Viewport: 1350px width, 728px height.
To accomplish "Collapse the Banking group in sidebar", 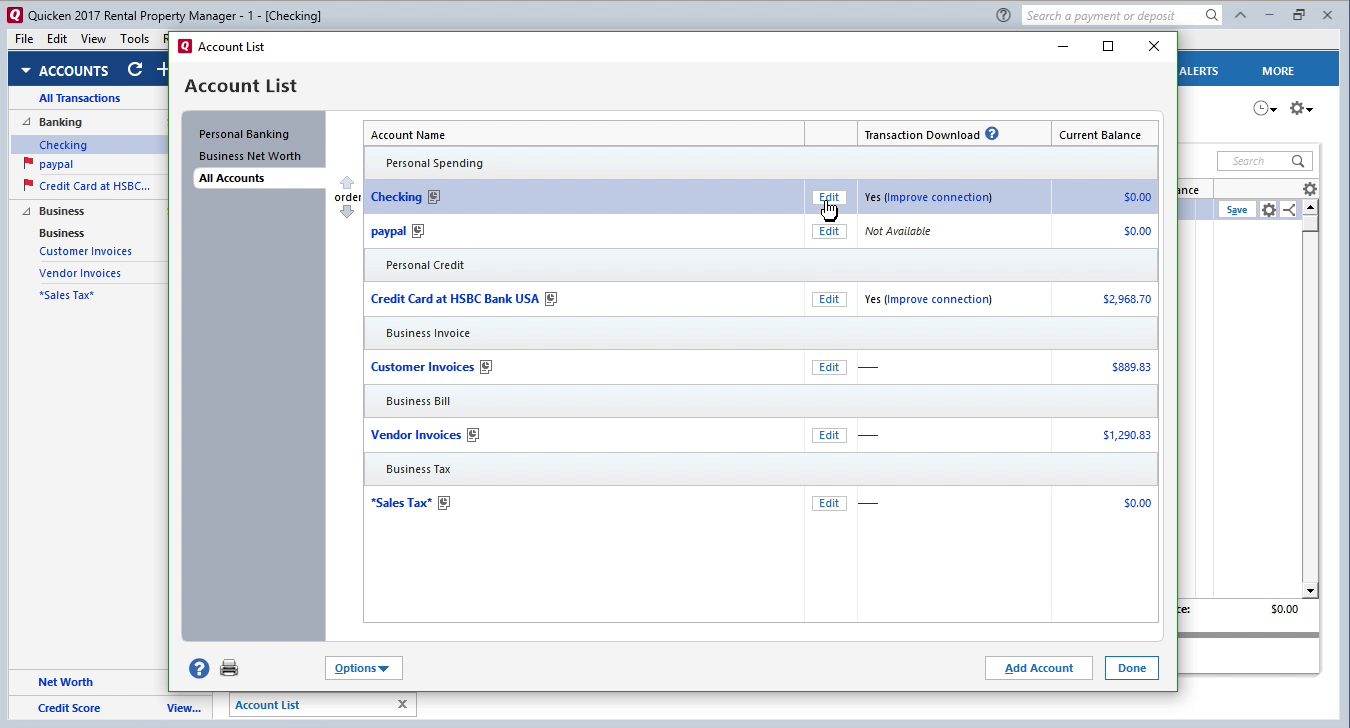I will 26,122.
